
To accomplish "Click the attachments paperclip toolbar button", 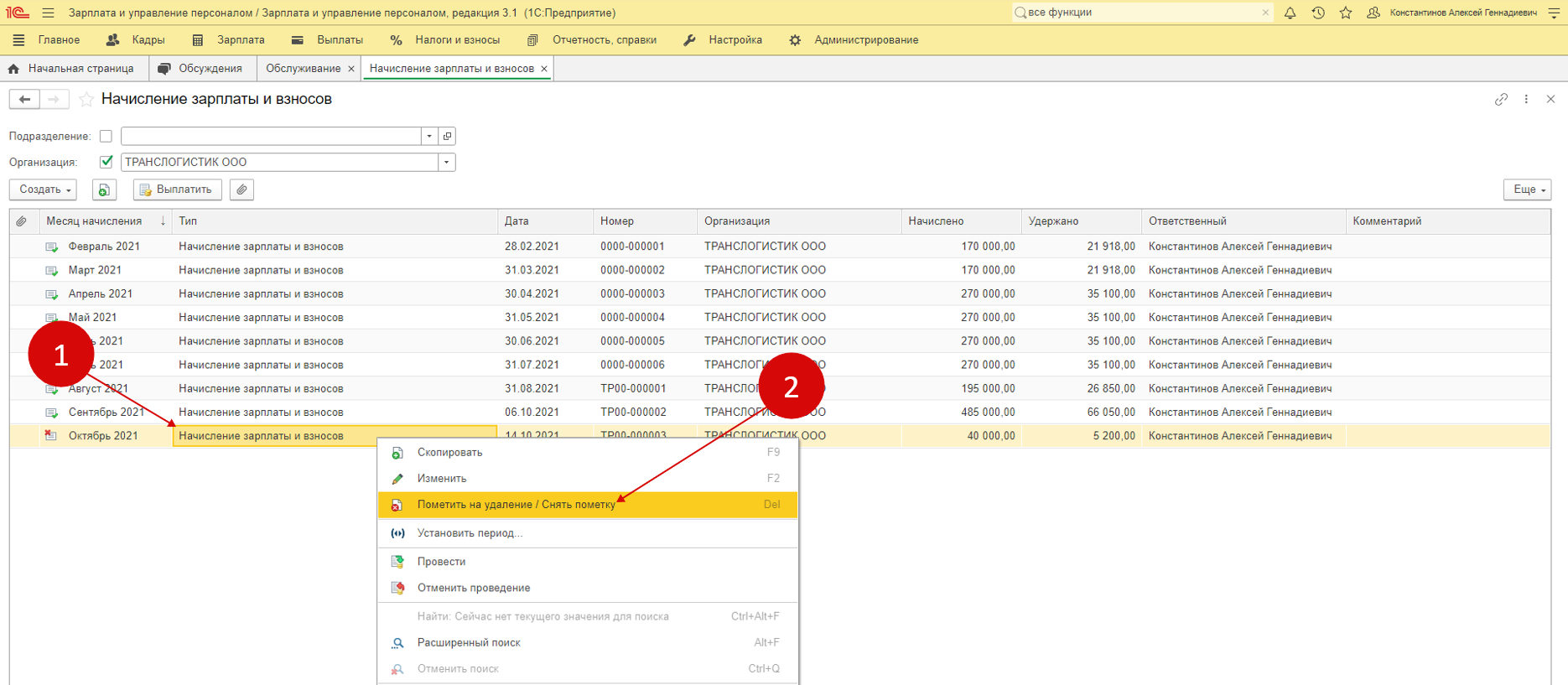I will click(241, 189).
